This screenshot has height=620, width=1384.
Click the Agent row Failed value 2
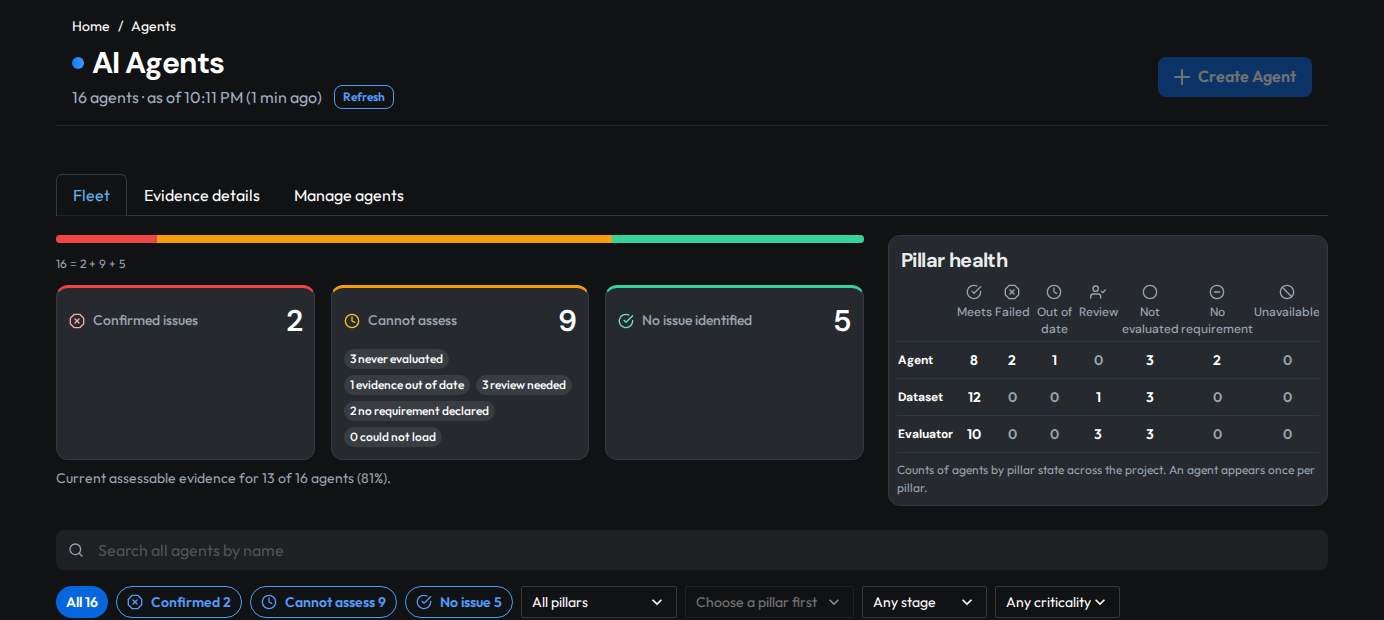pyautogui.click(x=1012, y=360)
